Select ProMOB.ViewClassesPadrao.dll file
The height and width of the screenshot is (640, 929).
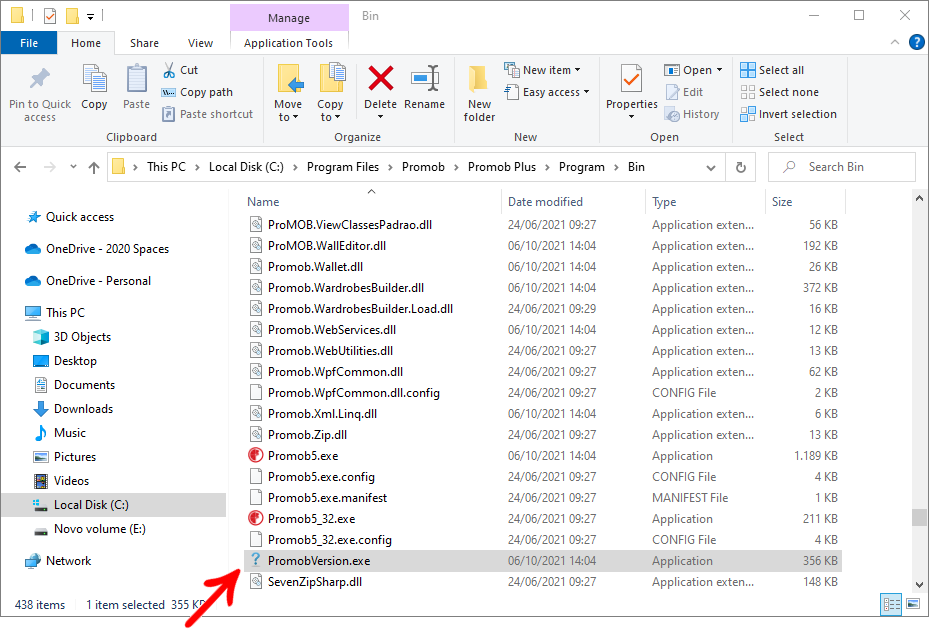coord(543,225)
